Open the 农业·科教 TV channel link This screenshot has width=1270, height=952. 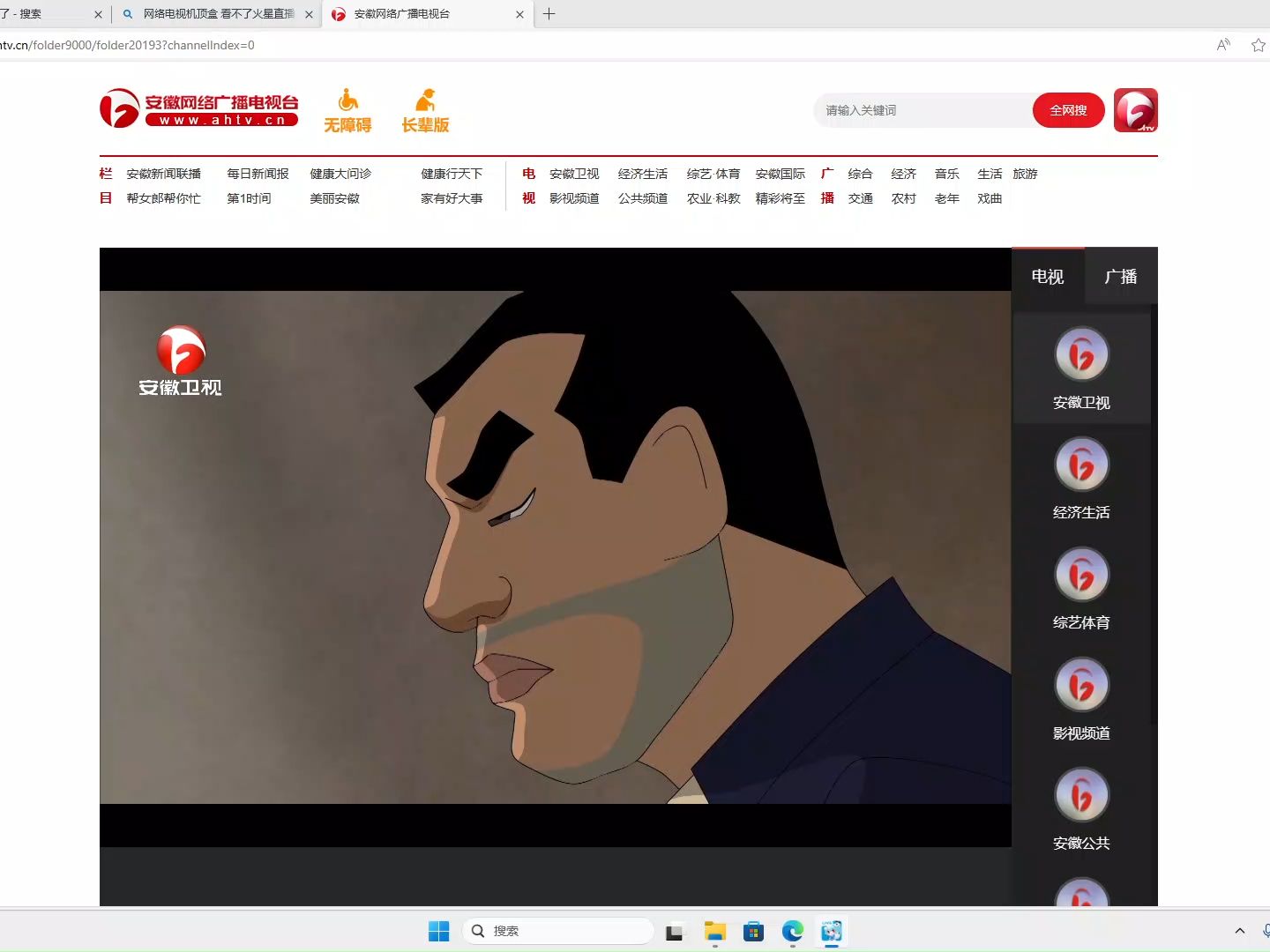(x=713, y=198)
